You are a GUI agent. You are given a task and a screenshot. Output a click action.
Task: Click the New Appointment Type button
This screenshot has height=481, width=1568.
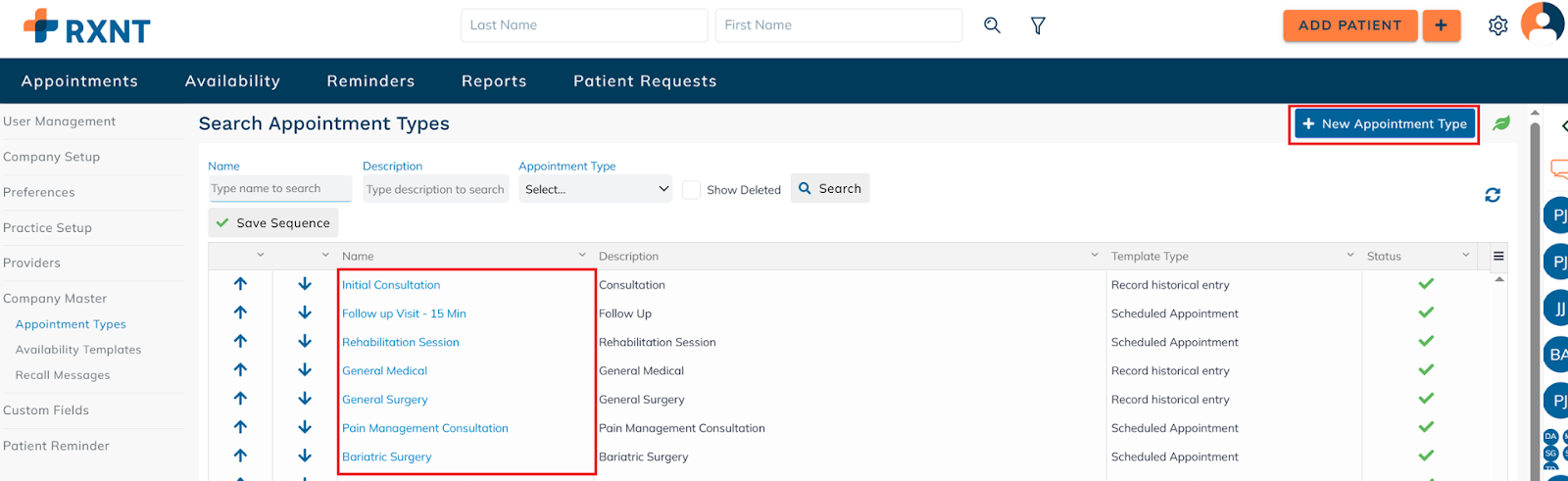1384,124
